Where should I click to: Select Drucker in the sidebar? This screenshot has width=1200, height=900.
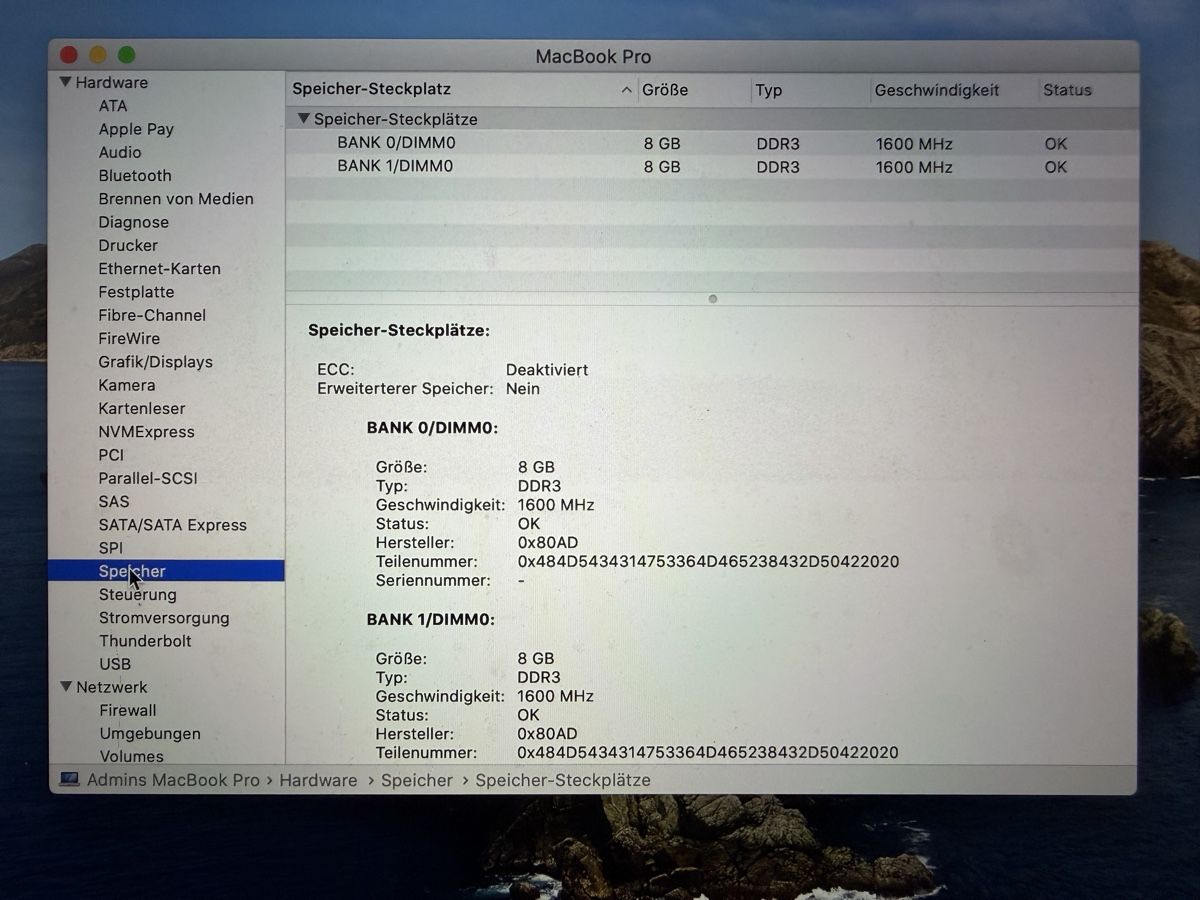tap(128, 245)
